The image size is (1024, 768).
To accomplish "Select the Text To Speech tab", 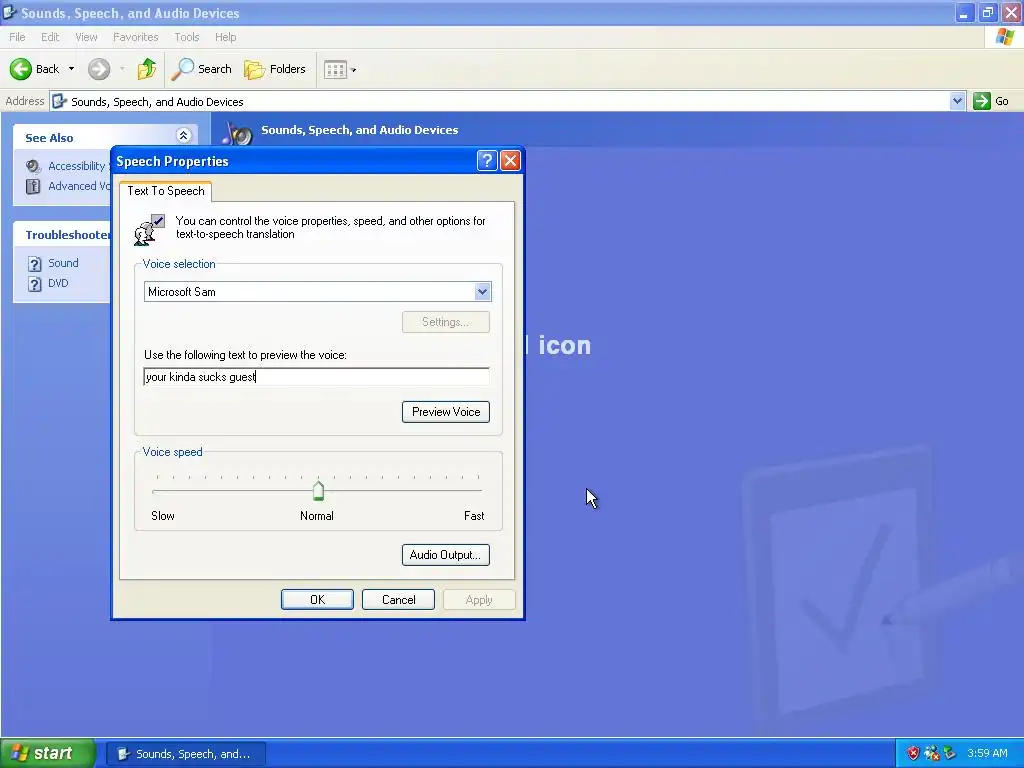I will tap(166, 191).
